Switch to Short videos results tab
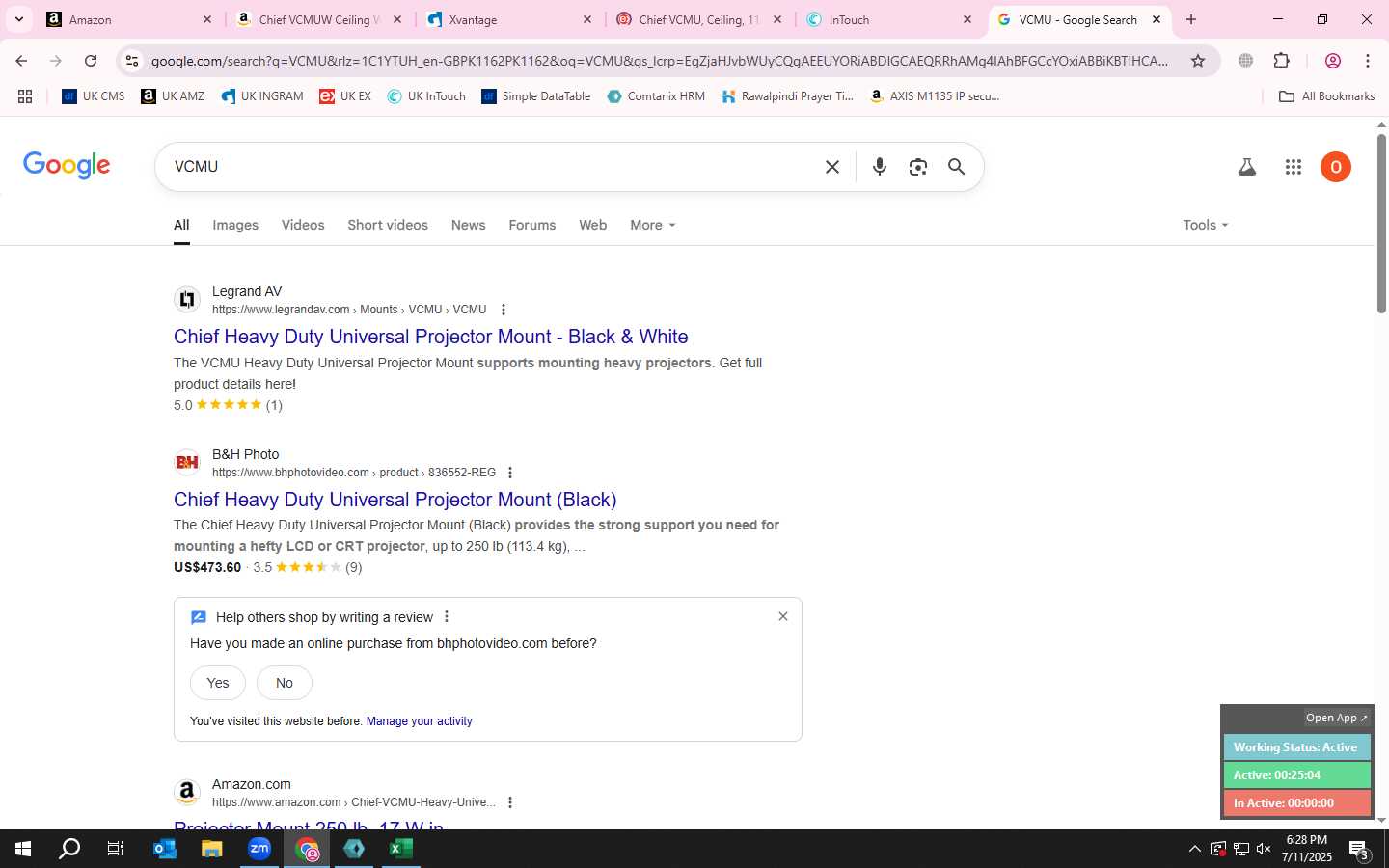Viewport: 1389px width, 868px height. tap(388, 225)
